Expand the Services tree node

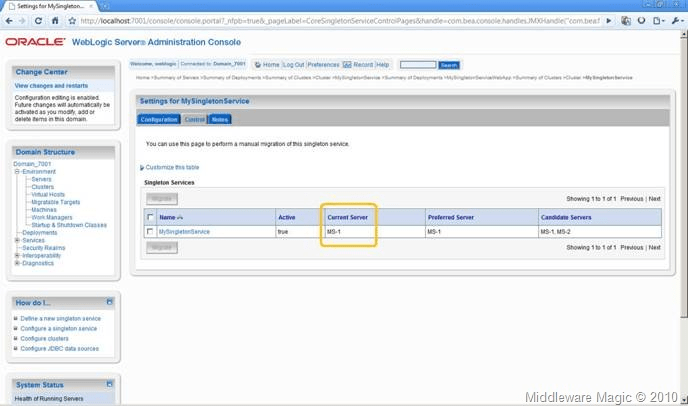17,240
